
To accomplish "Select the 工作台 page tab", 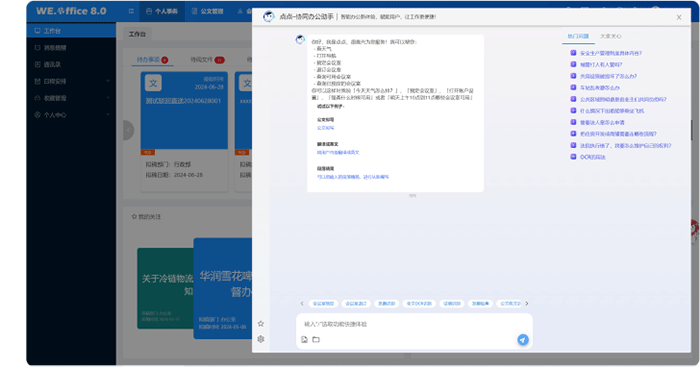I will click(x=137, y=34).
